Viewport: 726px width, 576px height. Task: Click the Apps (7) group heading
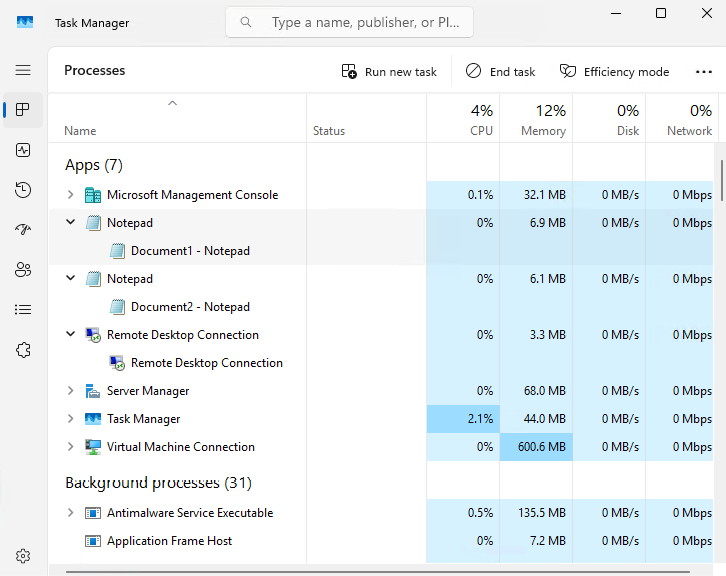94,165
